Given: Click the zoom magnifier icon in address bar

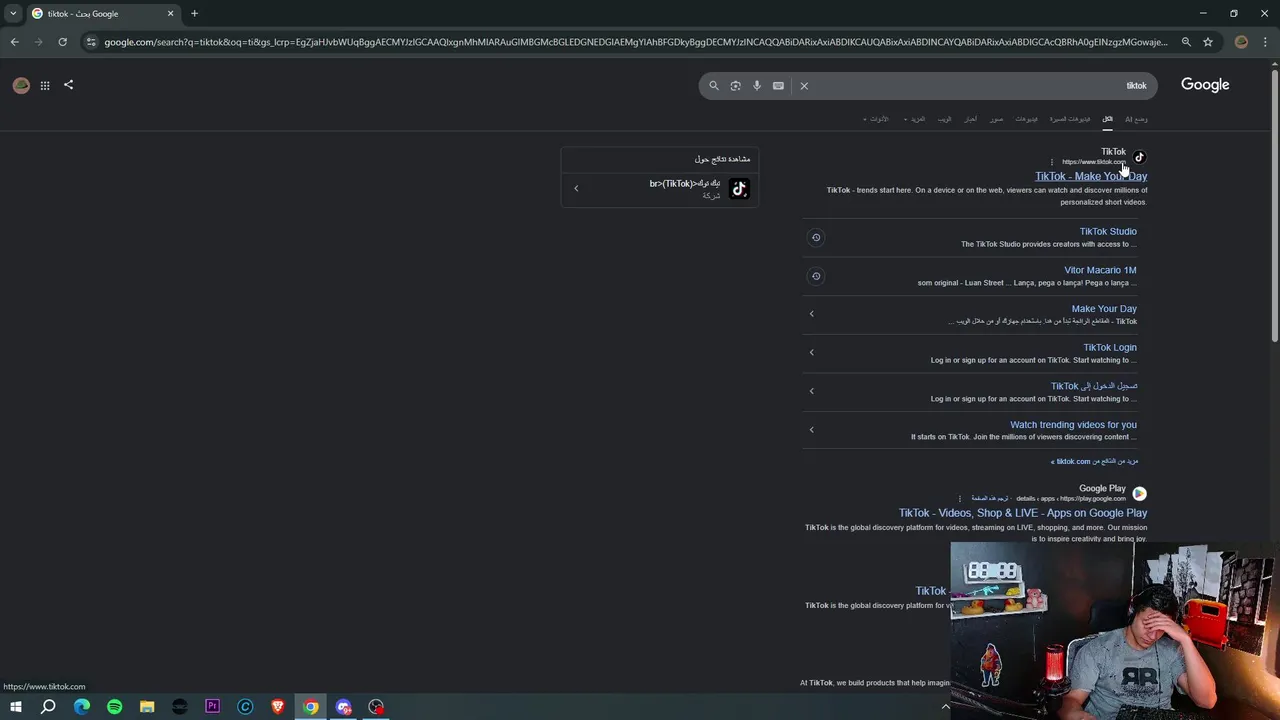Looking at the screenshot, I should click(1186, 42).
